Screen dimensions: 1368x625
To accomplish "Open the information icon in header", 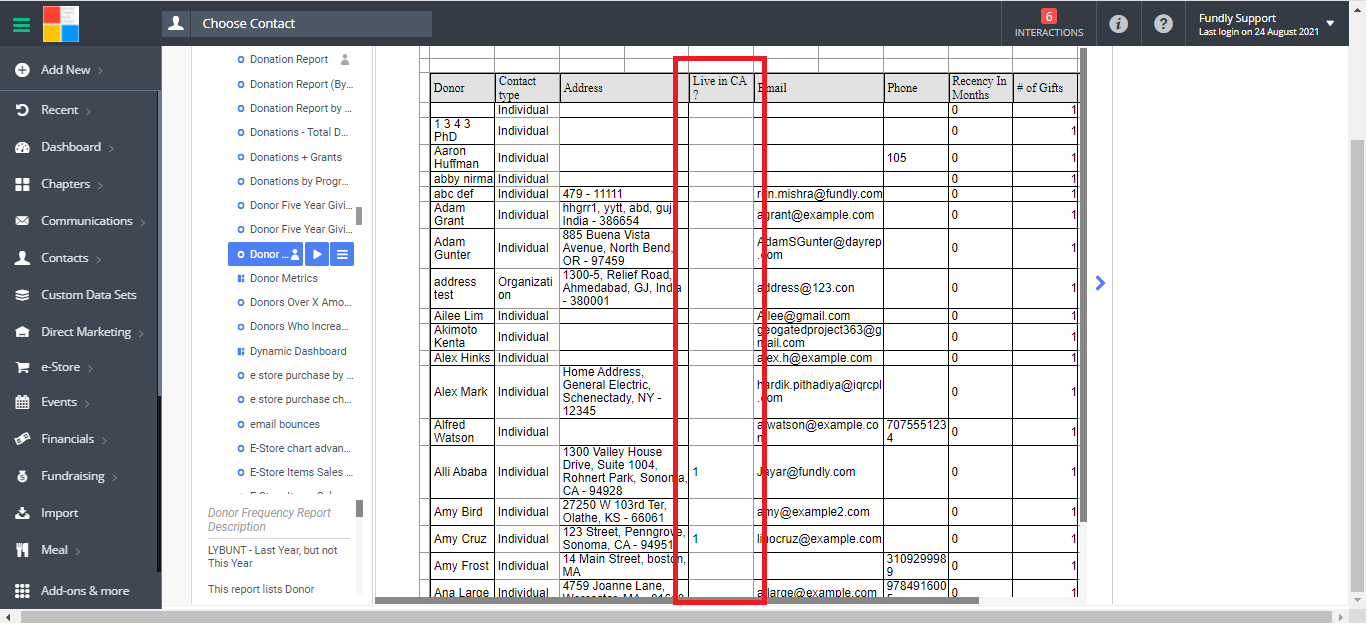I will pyautogui.click(x=1119, y=23).
